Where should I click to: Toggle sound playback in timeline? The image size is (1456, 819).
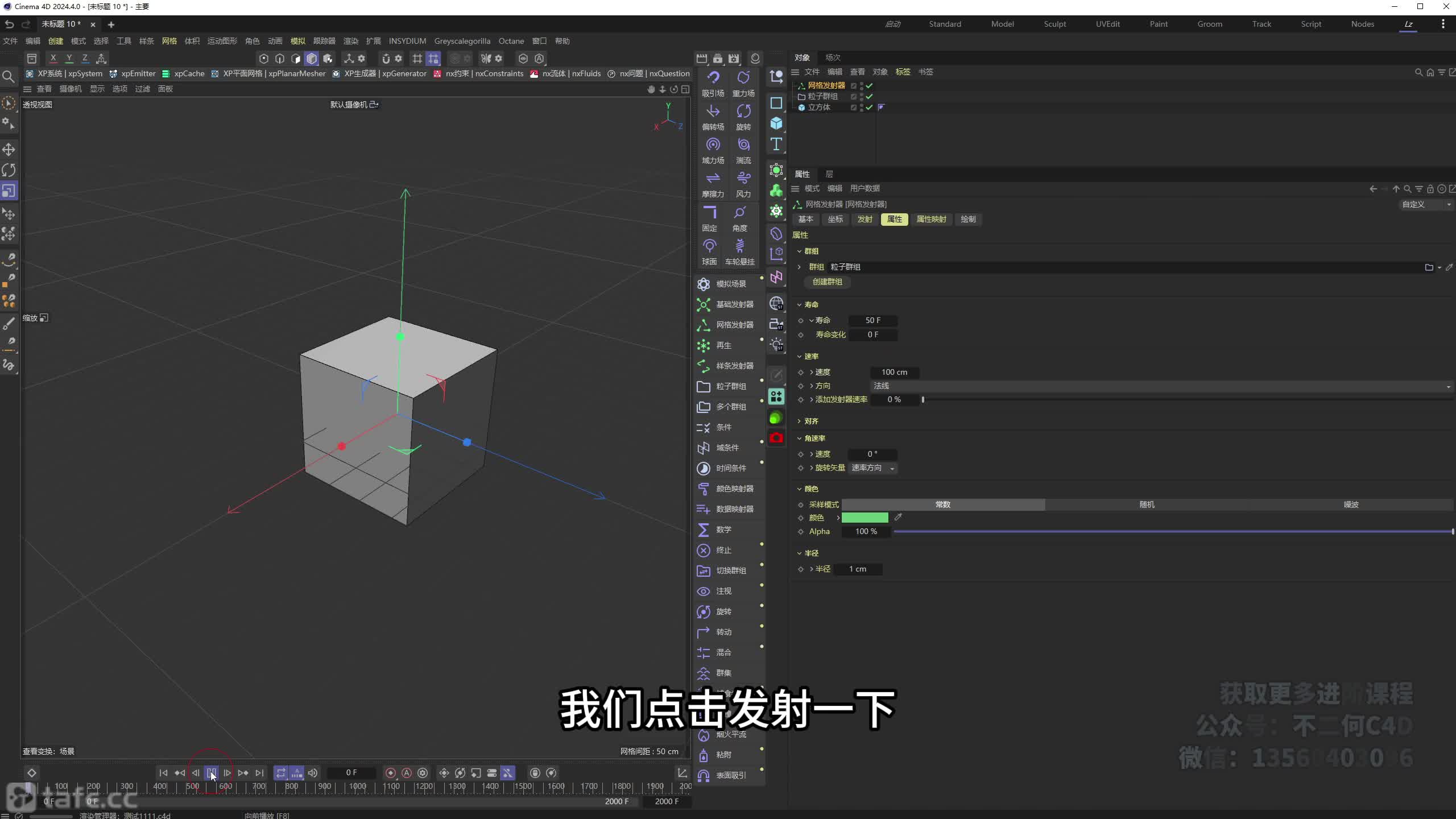(x=313, y=773)
